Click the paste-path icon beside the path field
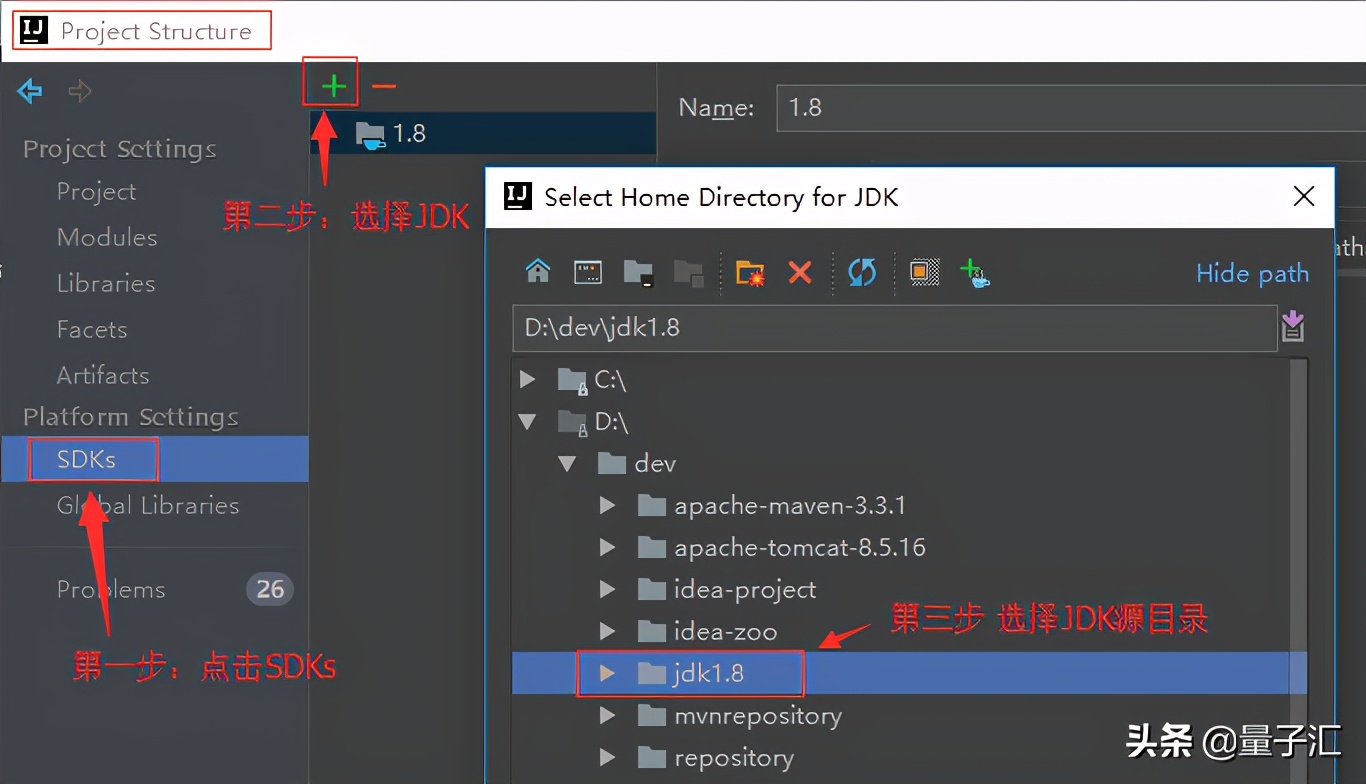The image size is (1366, 784). point(1293,327)
